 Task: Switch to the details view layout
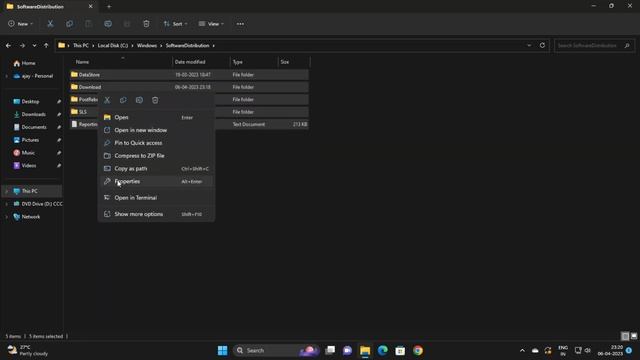point(625,336)
